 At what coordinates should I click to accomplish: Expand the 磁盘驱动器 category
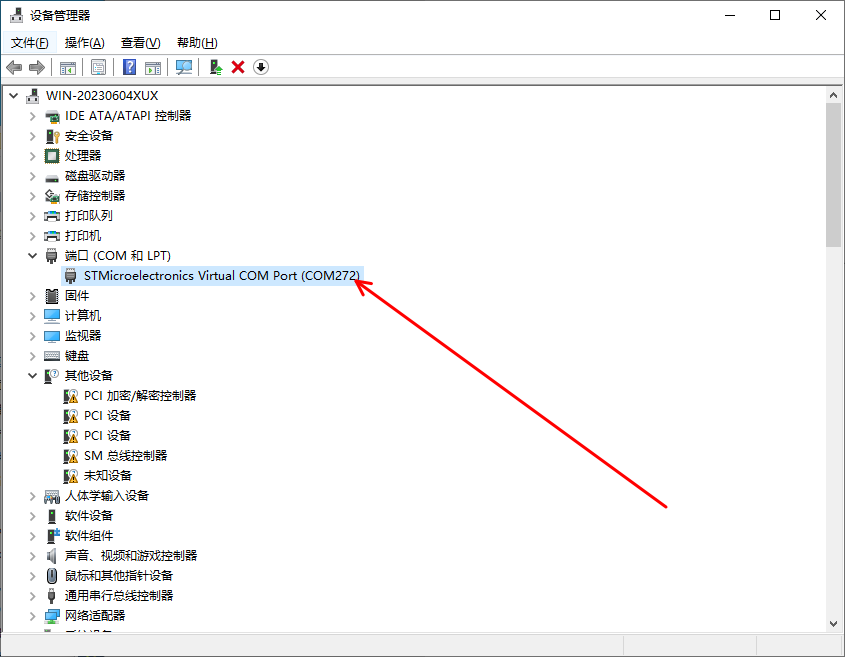coord(32,176)
